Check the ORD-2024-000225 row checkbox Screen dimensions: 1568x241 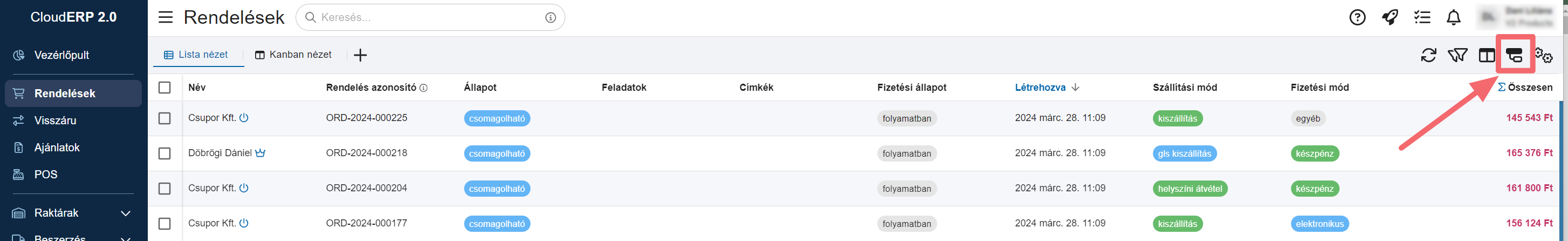[x=165, y=118]
